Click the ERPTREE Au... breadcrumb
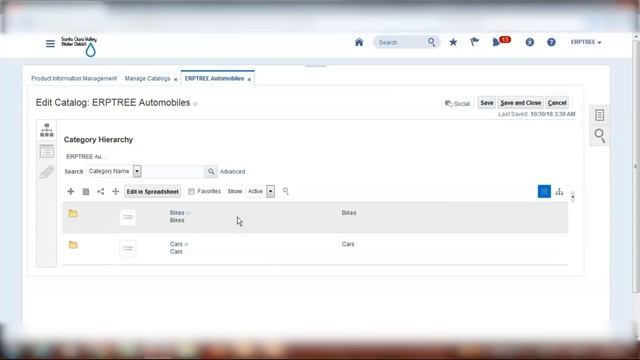 click(x=85, y=156)
